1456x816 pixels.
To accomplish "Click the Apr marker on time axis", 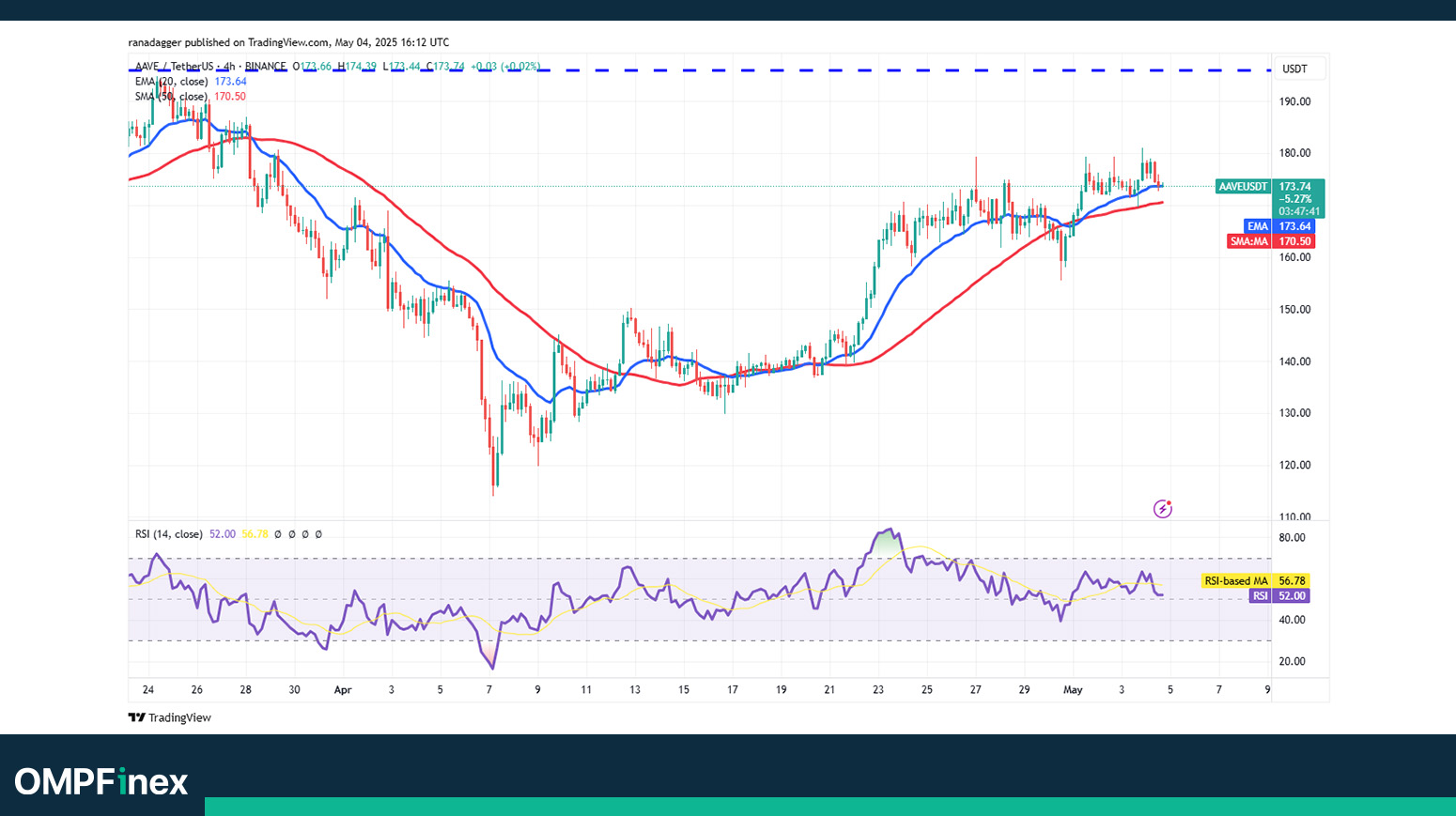I will click(x=343, y=689).
